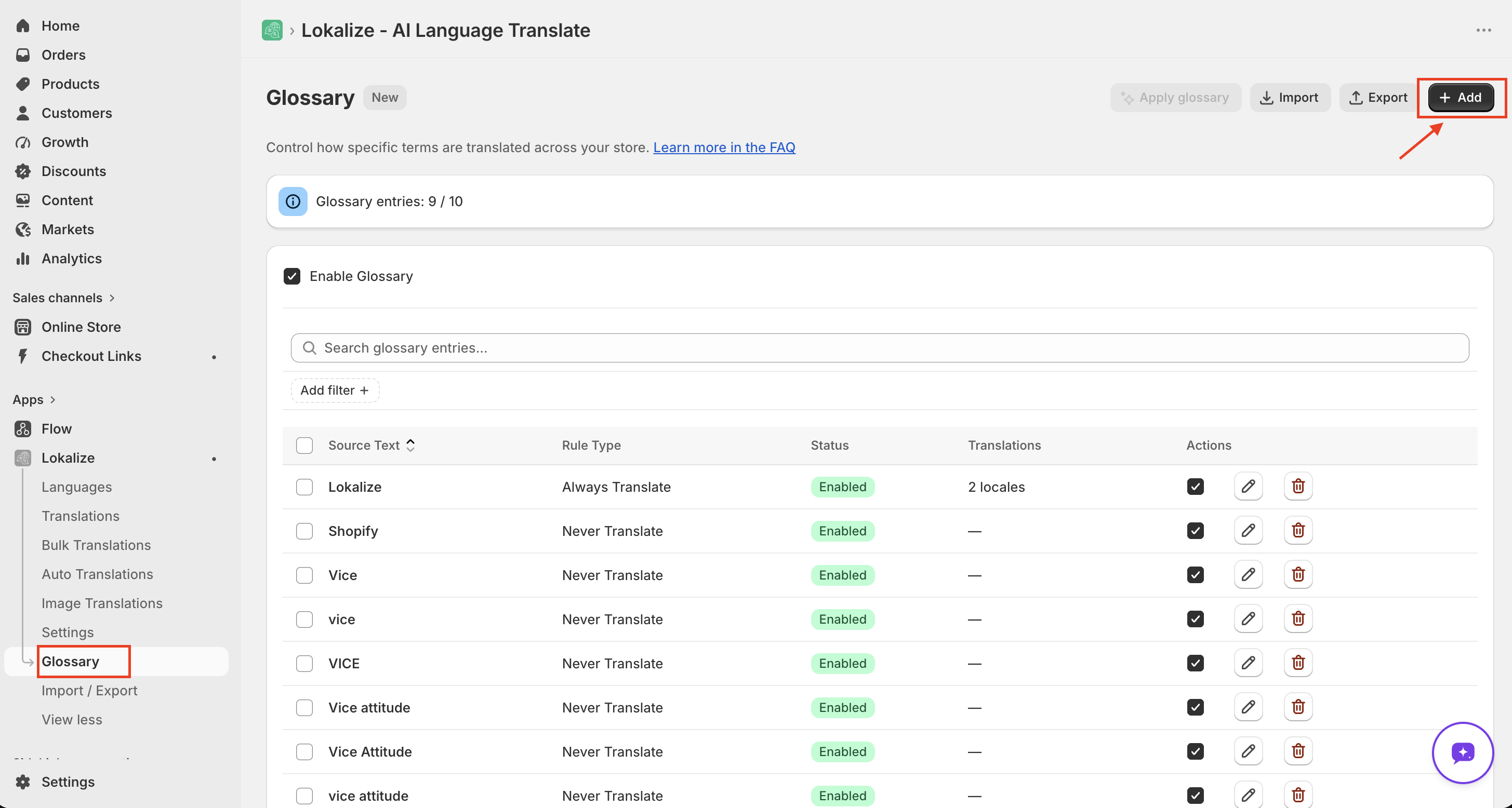Click the Orders inbox icon
Image resolution: width=1512 pixels, height=808 pixels.
[x=23, y=55]
